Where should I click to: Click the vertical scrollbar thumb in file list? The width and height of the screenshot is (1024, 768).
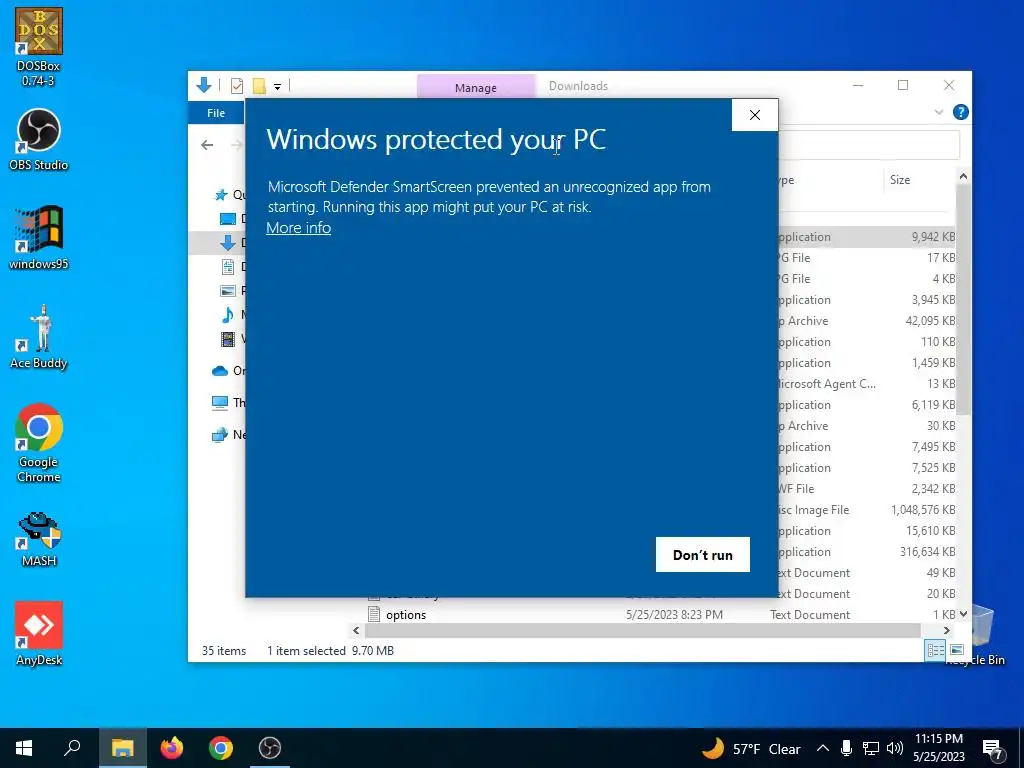(963, 299)
